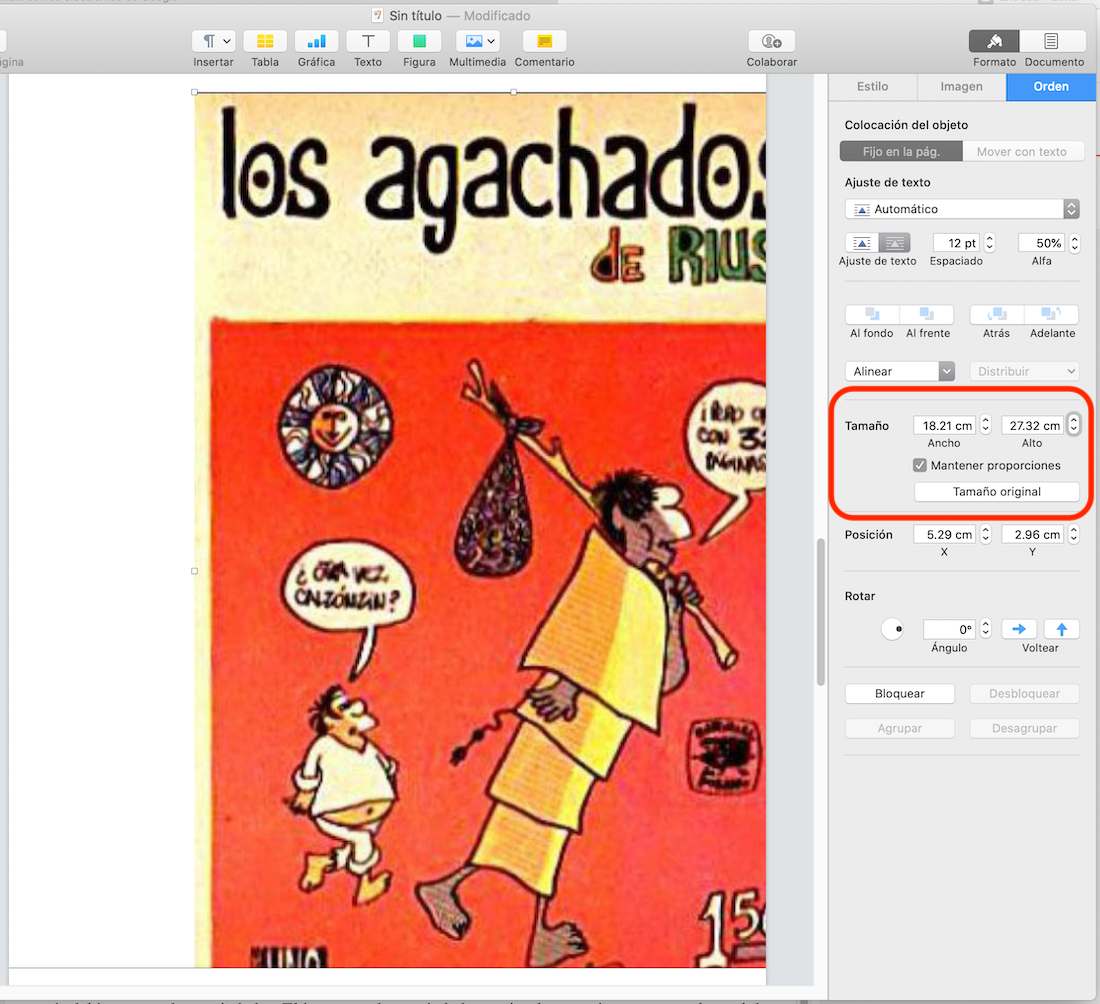Click the Bloquear button
Viewport: 1100px width, 1004px height.
point(899,693)
